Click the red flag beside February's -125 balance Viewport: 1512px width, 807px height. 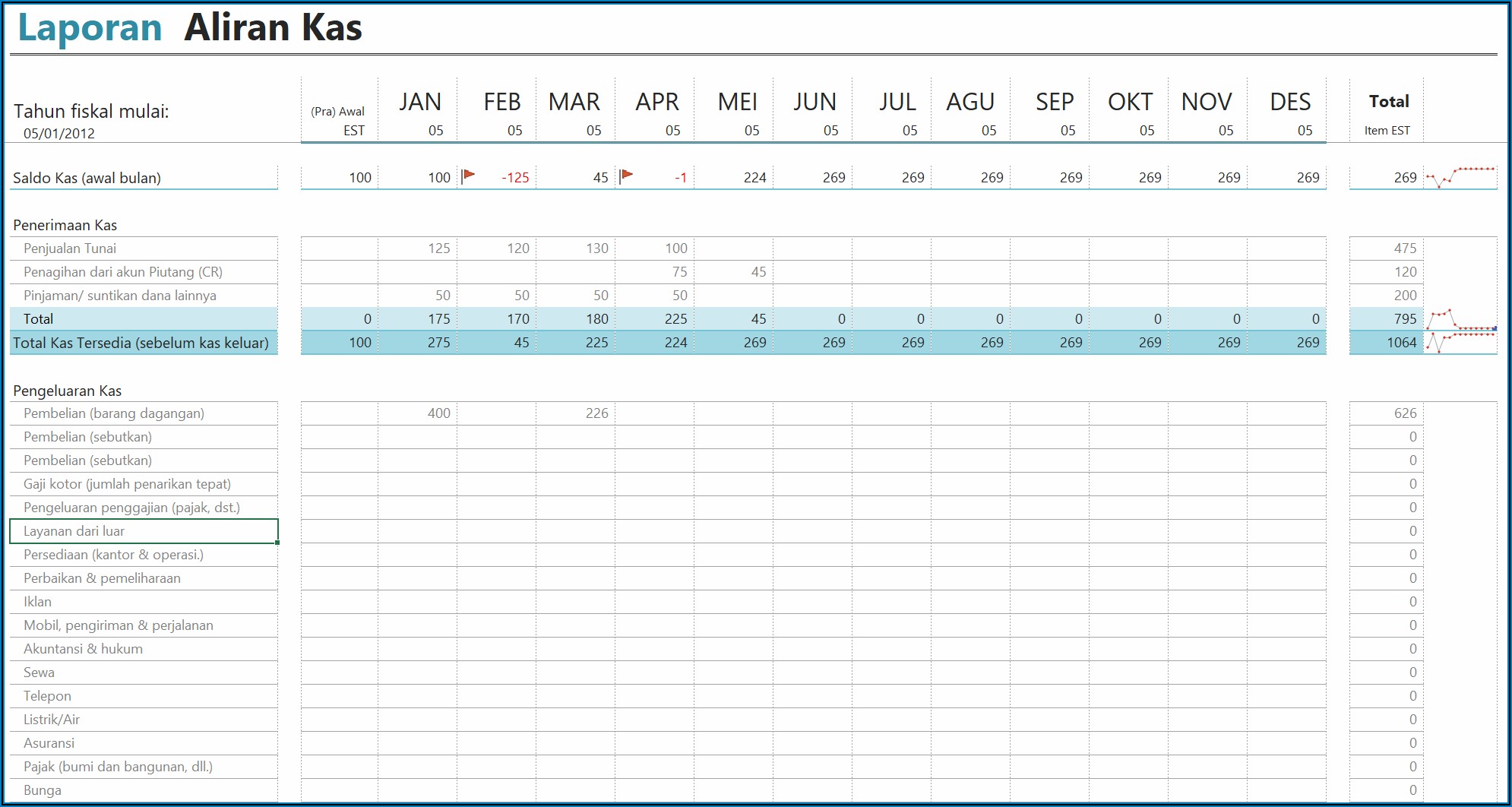(x=469, y=176)
